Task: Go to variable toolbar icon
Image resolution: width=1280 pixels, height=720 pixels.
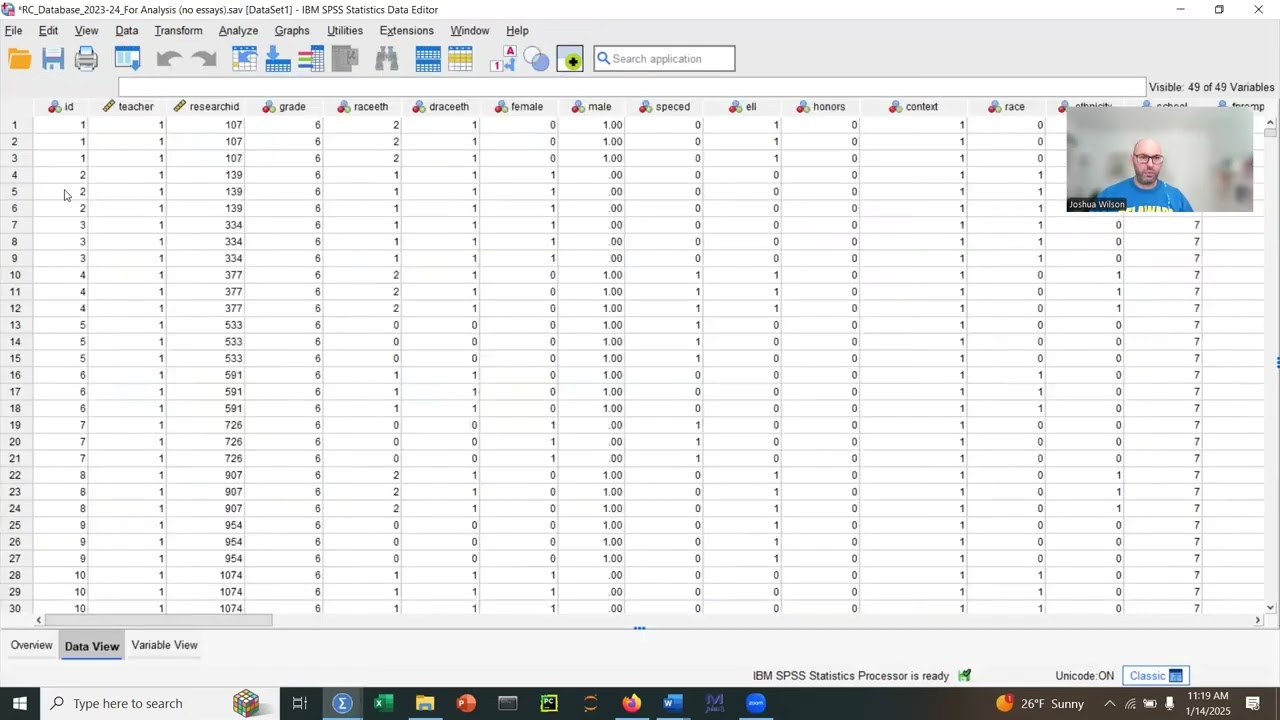Action: [278, 59]
